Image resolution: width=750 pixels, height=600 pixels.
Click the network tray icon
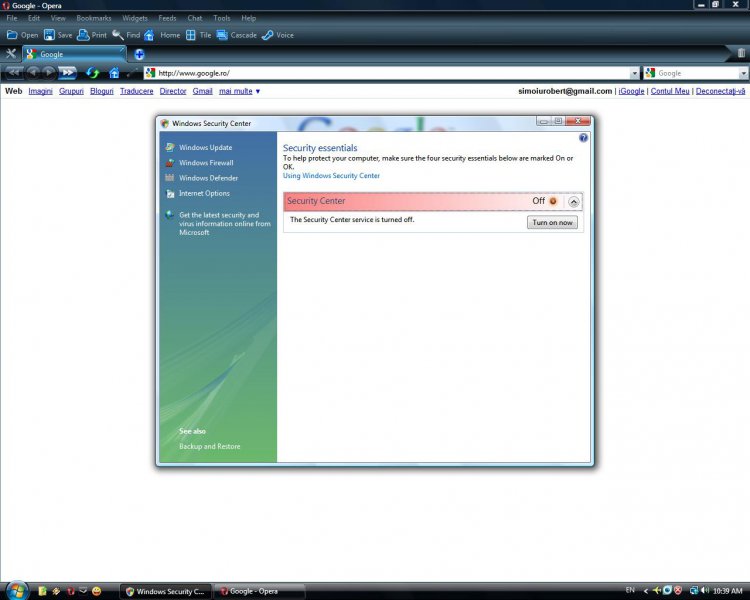coord(694,590)
